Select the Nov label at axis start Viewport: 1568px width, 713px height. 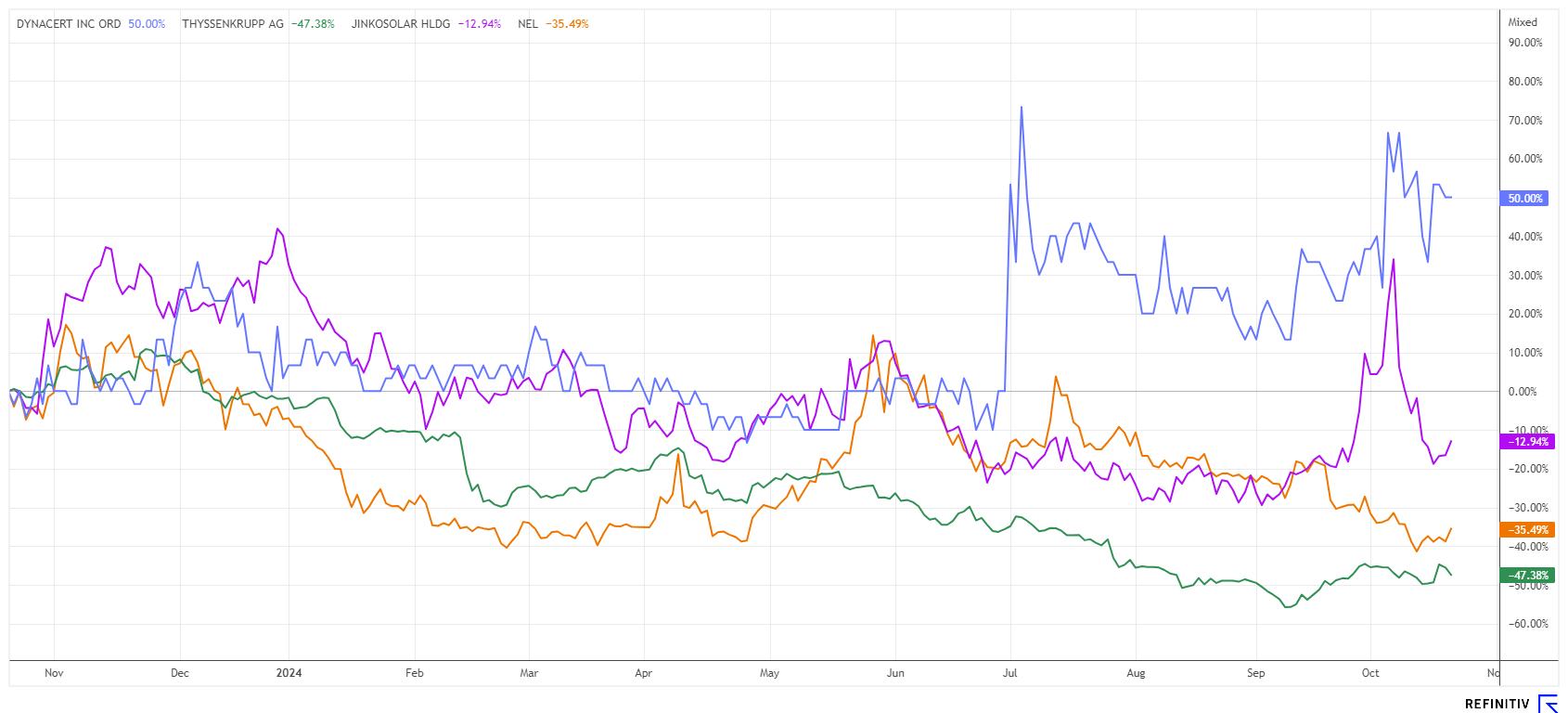pyautogui.click(x=54, y=673)
